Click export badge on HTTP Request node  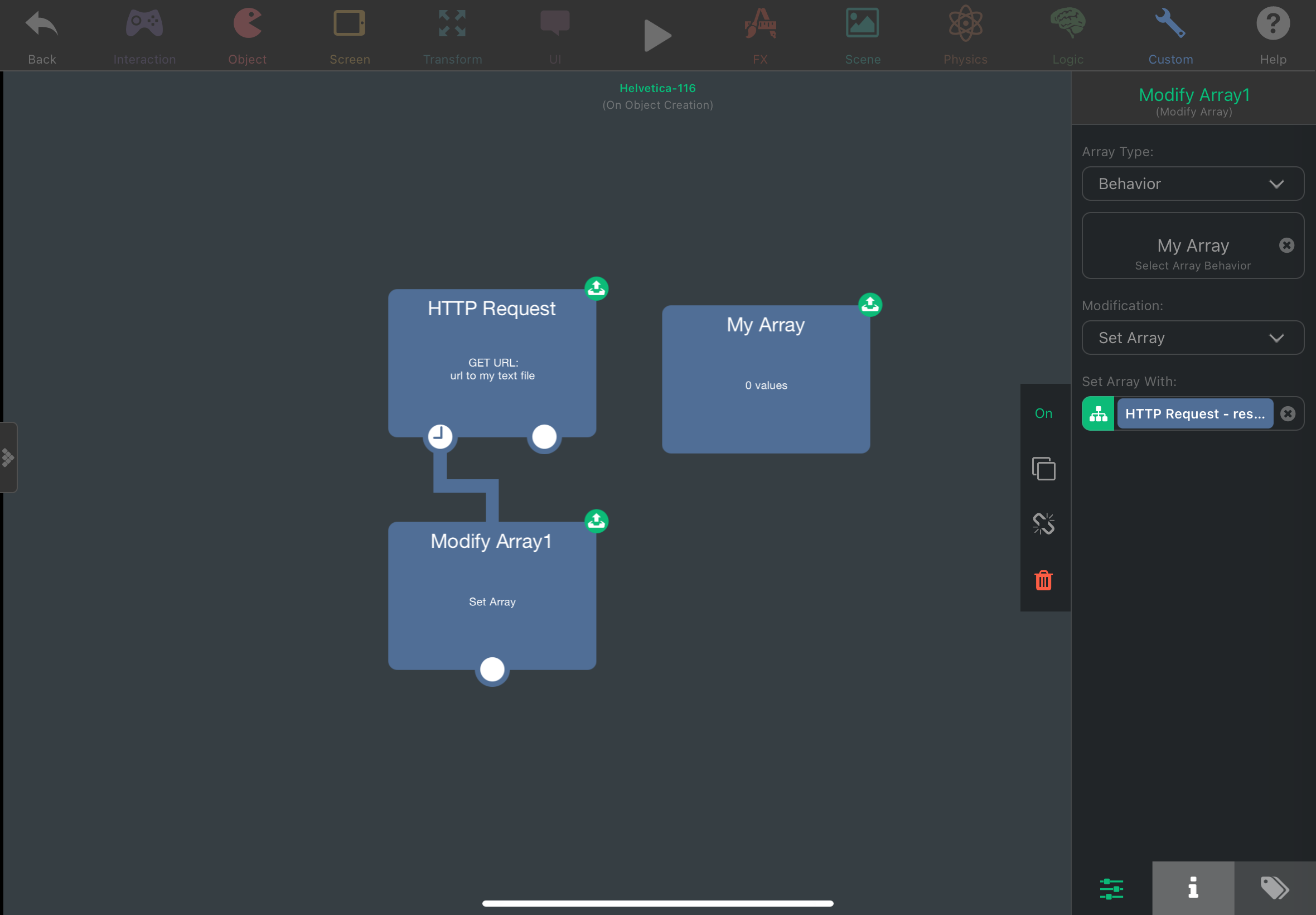(597, 288)
